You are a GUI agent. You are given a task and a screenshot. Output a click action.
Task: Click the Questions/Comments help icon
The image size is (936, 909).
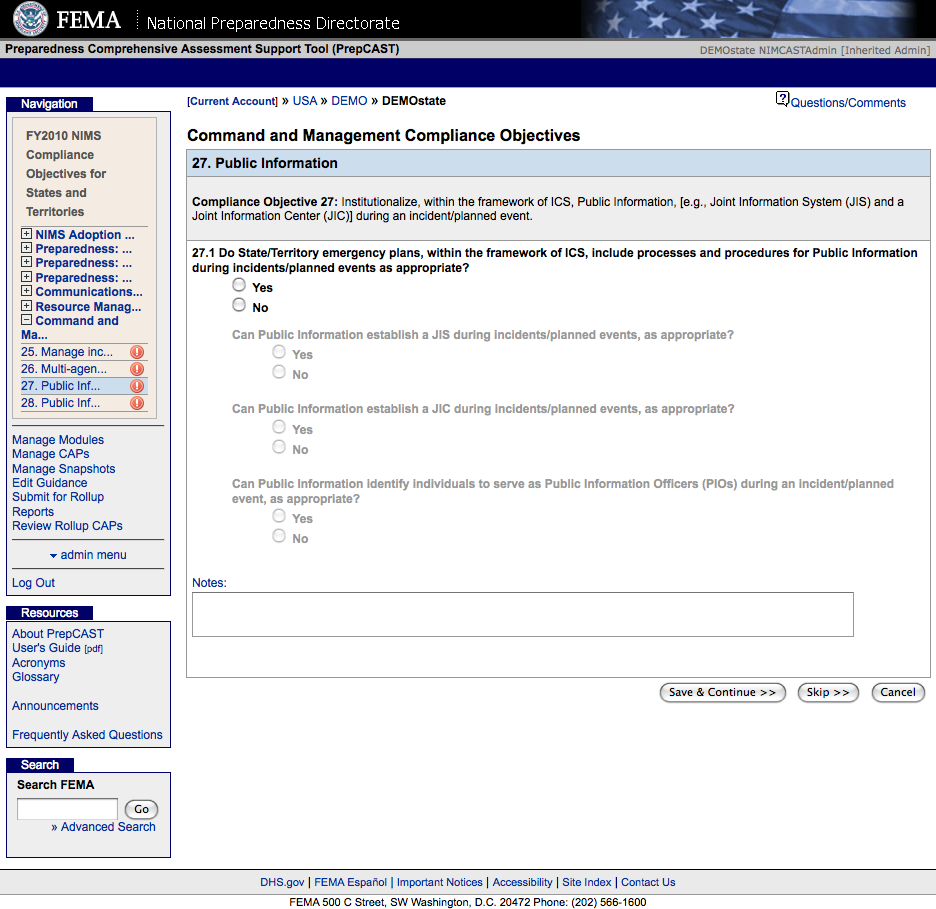click(782, 99)
